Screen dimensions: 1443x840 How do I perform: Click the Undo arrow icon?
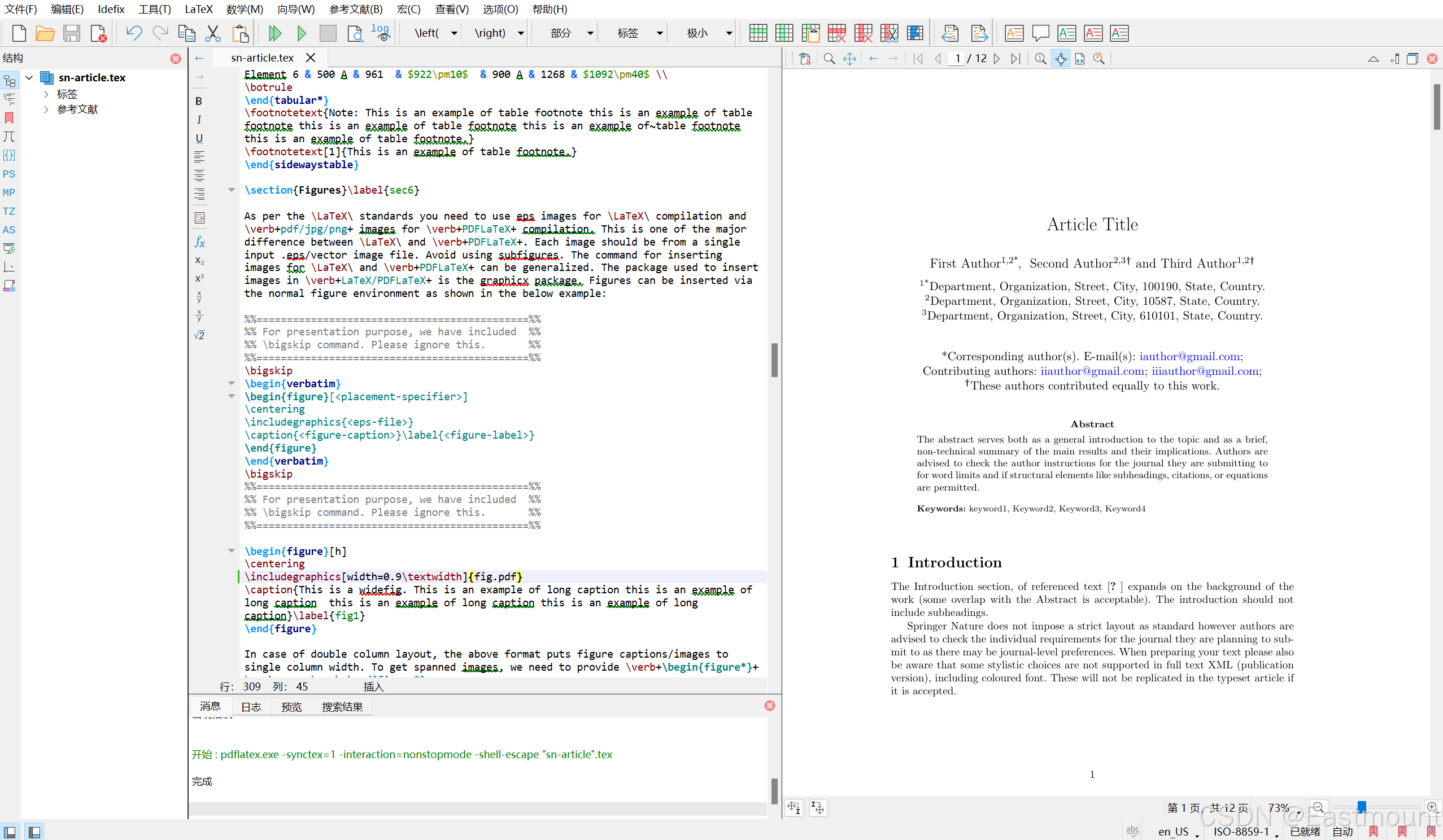pyautogui.click(x=133, y=33)
